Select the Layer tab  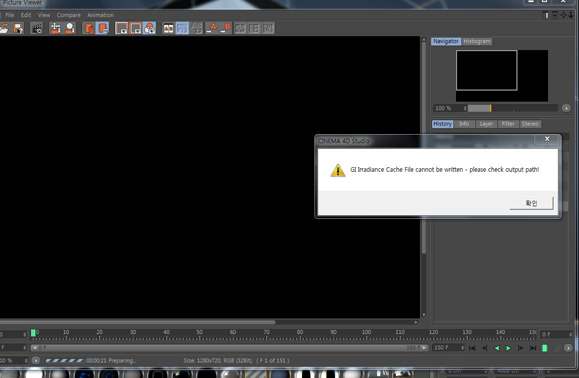point(486,124)
